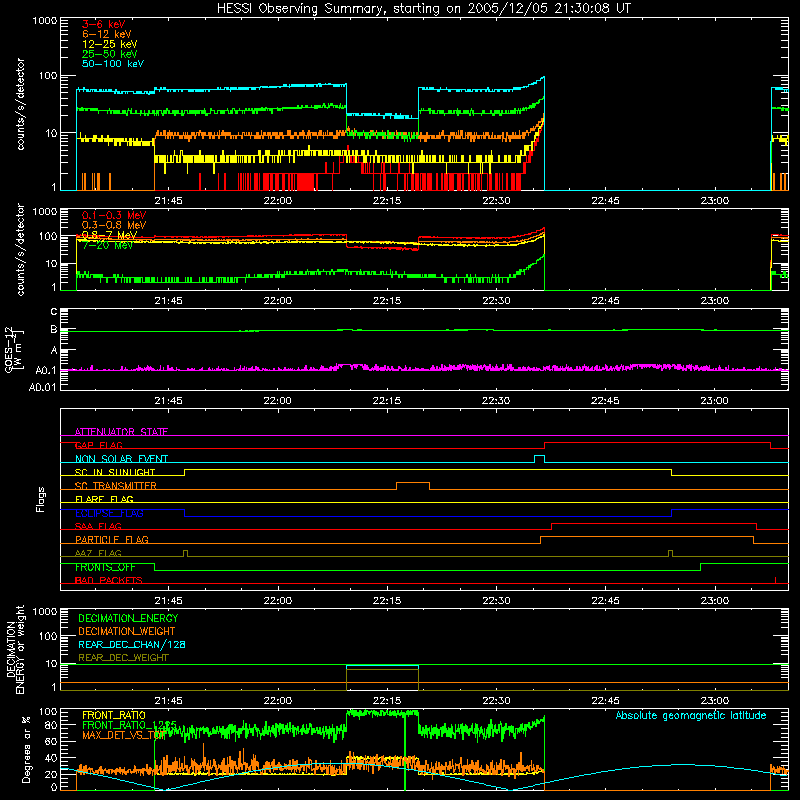The image size is (800, 800).
Task: Click the A0.01 label on GOES axis
Action: tap(43, 388)
